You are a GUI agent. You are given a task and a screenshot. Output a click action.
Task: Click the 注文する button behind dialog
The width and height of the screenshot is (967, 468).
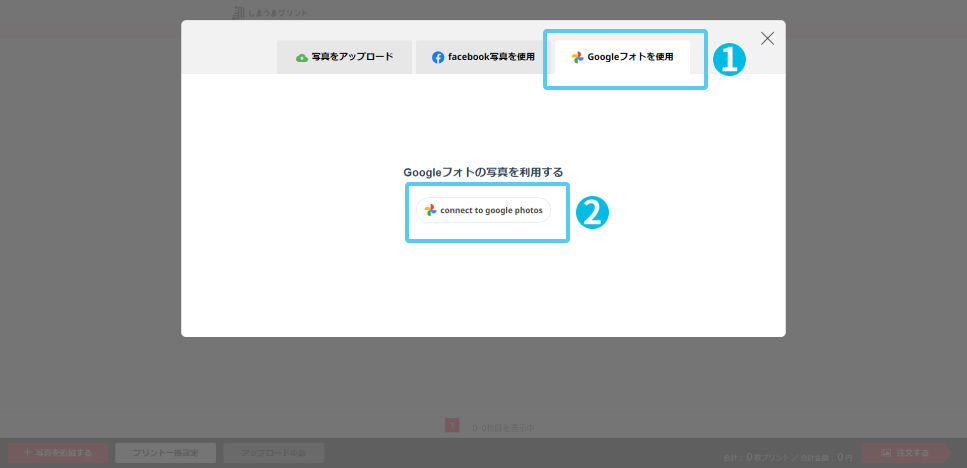(905, 453)
